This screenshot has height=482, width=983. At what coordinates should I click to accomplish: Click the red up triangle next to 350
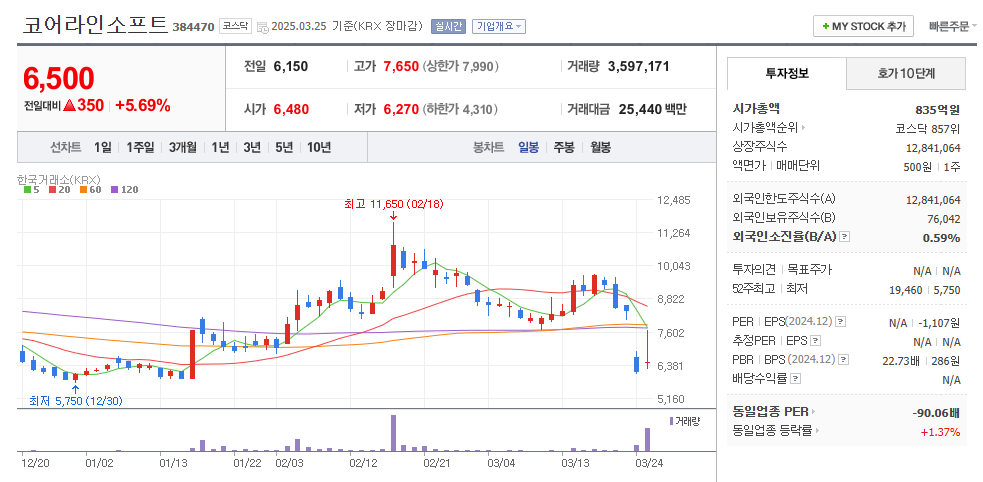click(x=69, y=105)
